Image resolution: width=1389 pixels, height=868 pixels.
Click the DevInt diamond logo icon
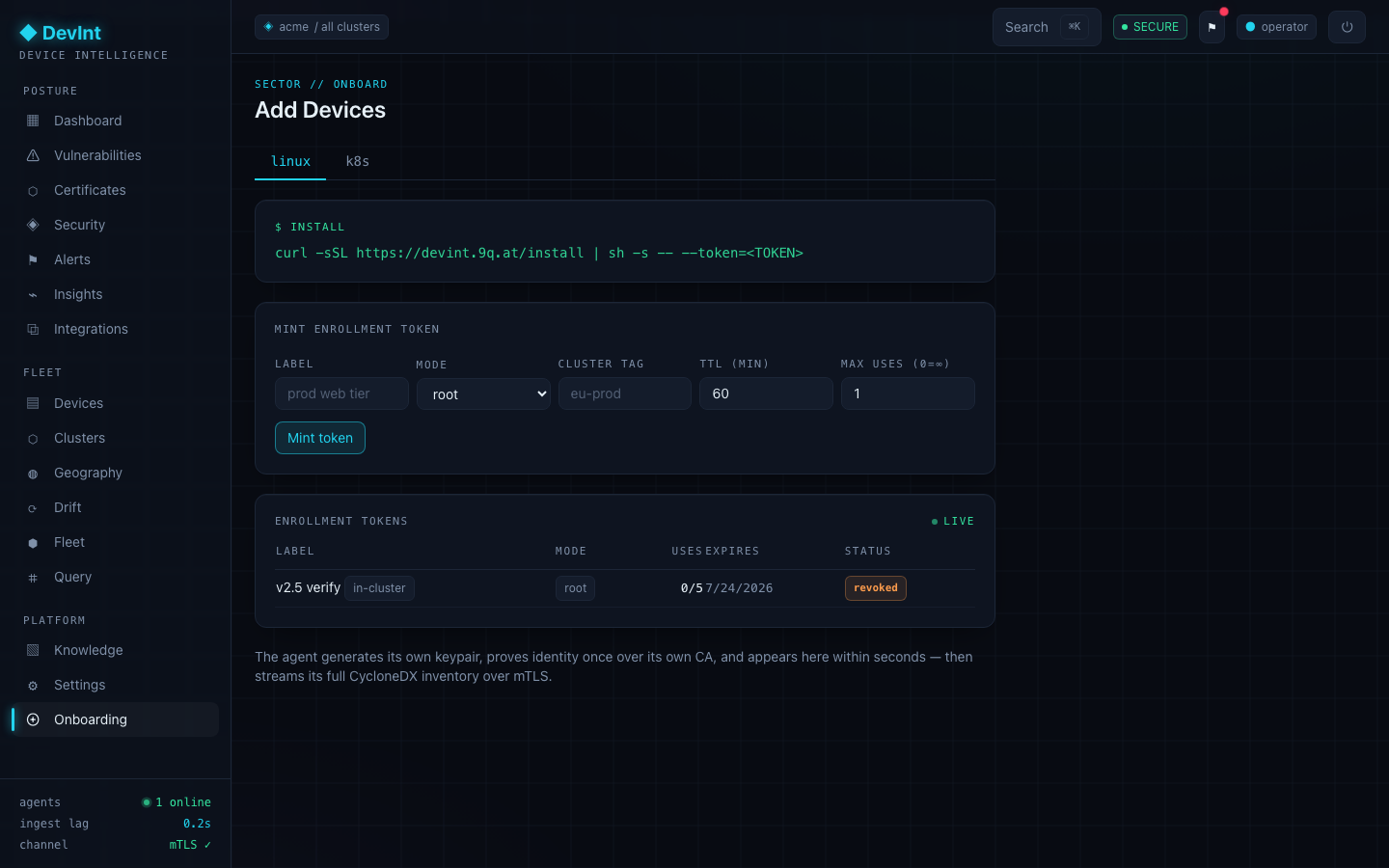tap(28, 33)
